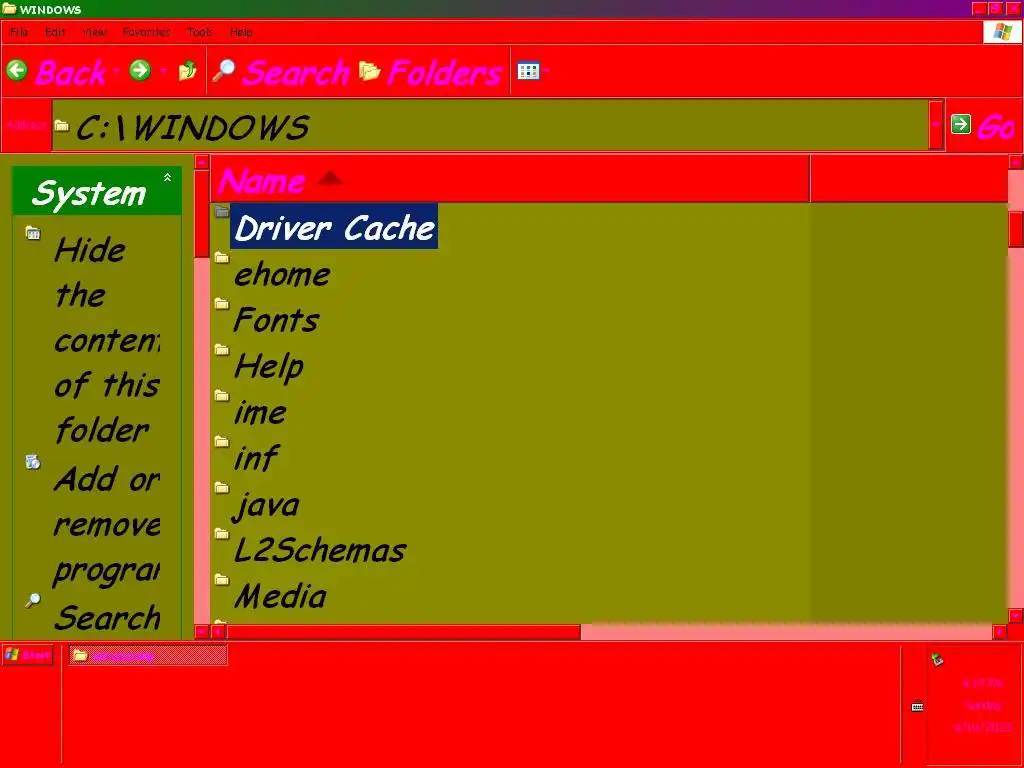This screenshot has width=1024, height=768.
Task: Click the horizontal scrollbar left arrow
Action: (x=218, y=632)
